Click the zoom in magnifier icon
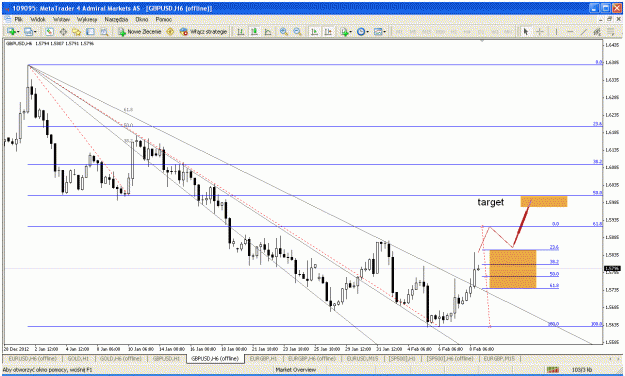This screenshot has height=376, width=625. (284, 31)
